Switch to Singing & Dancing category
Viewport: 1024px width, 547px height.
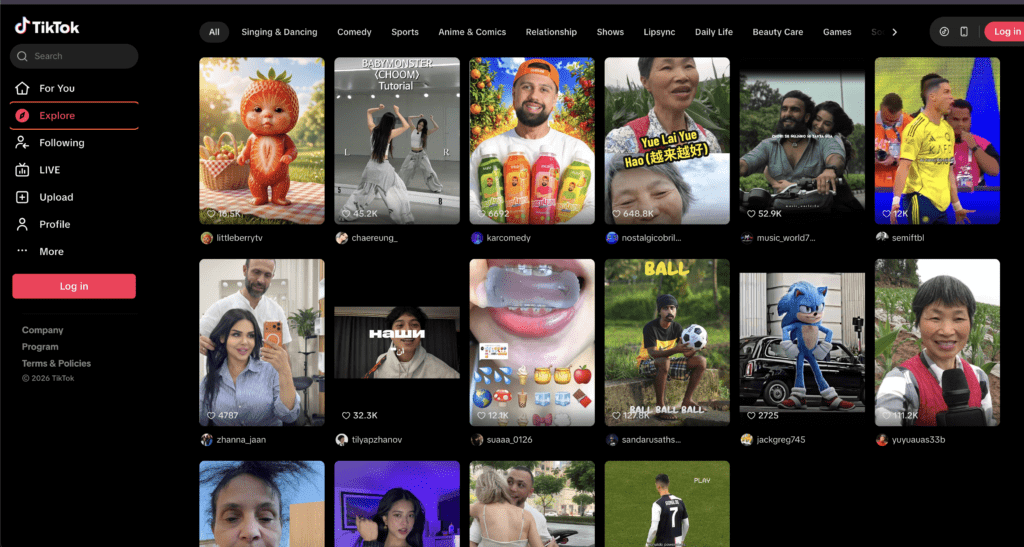point(280,32)
